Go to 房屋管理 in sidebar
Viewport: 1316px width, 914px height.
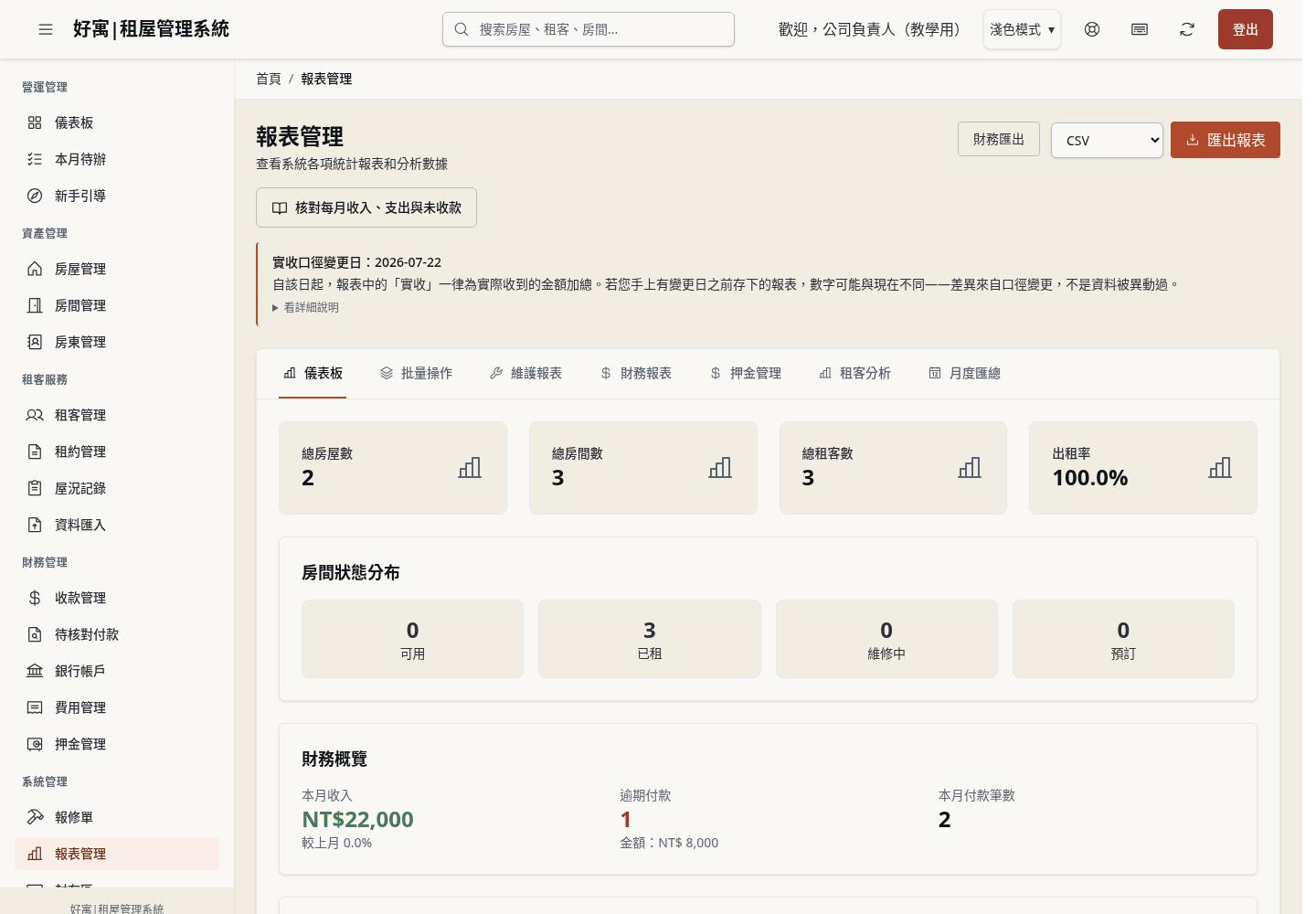click(117, 269)
